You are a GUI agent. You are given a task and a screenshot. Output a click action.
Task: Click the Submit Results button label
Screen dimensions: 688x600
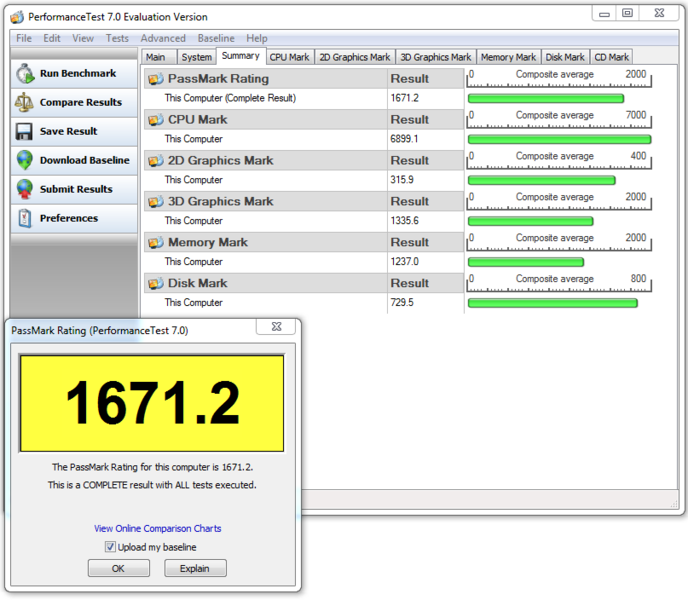click(x=76, y=189)
